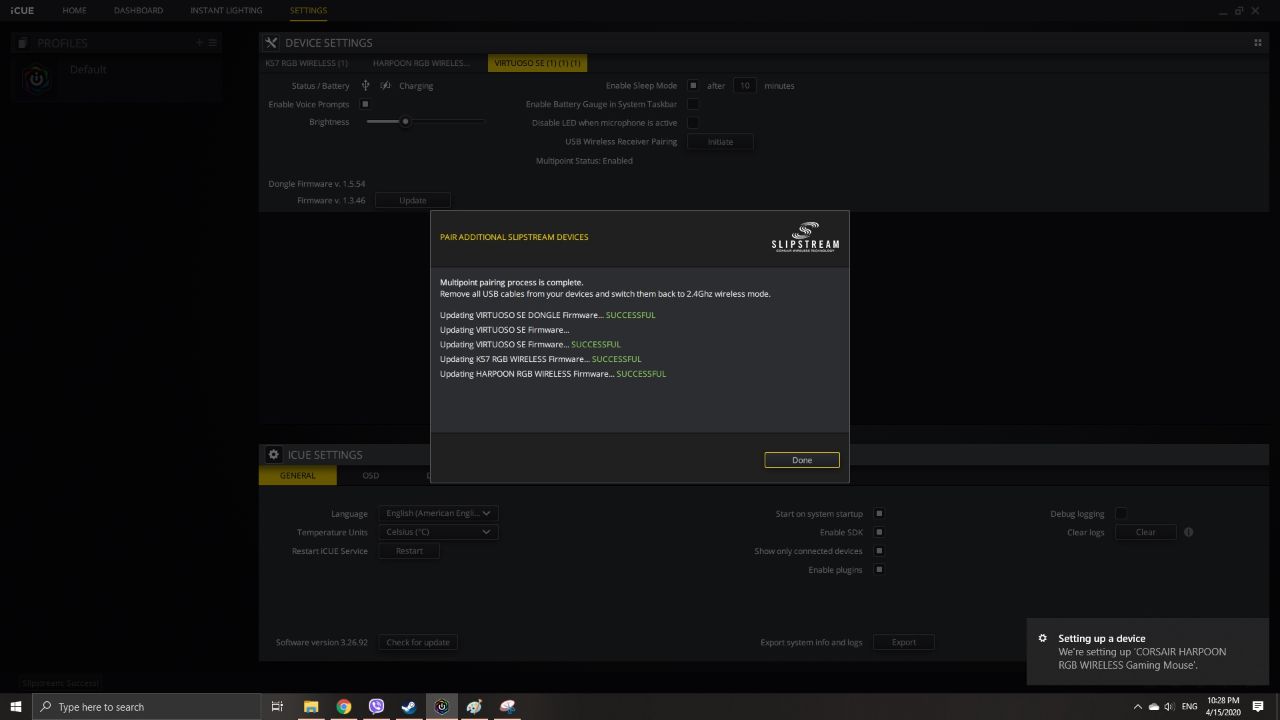Click 'Software version 3.26.92' text
The width and height of the screenshot is (1280, 720).
(322, 642)
